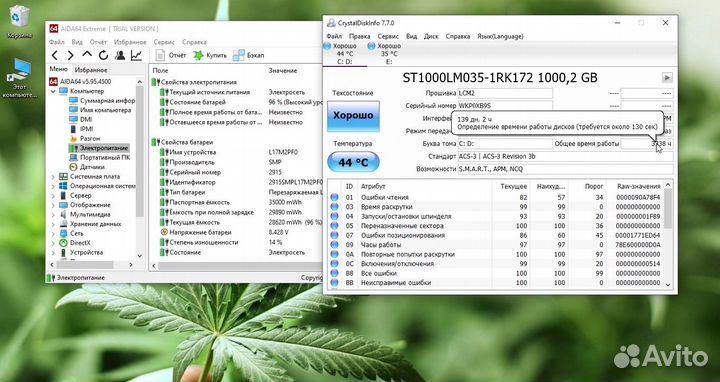Click the 44 °C temperature button
720x382 pixels.
tap(353, 163)
